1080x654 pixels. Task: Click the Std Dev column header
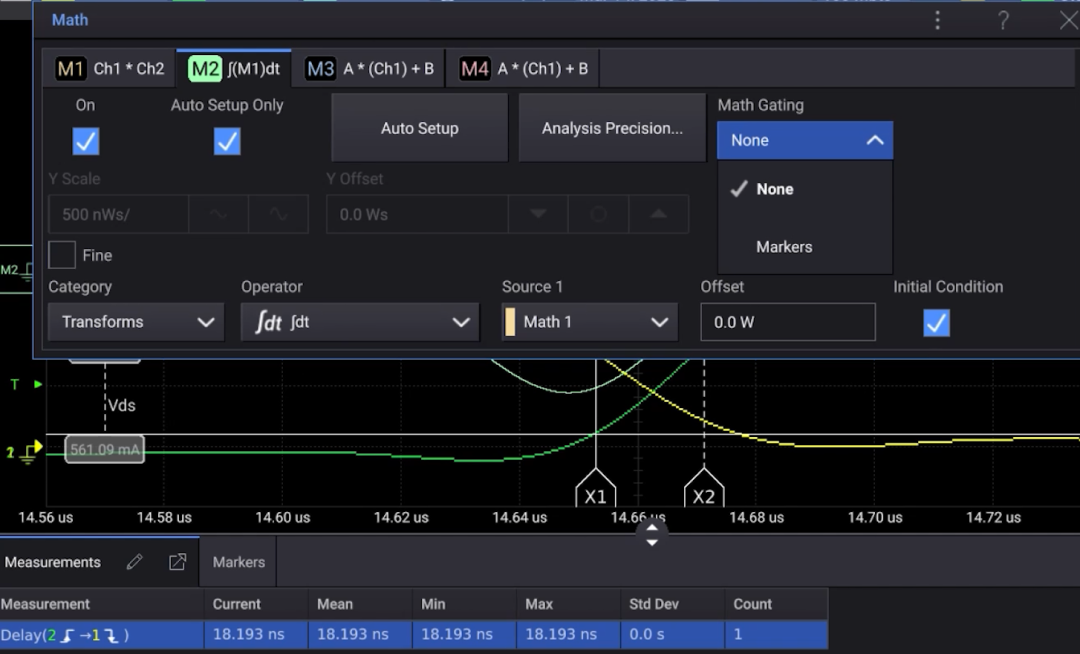coord(673,604)
